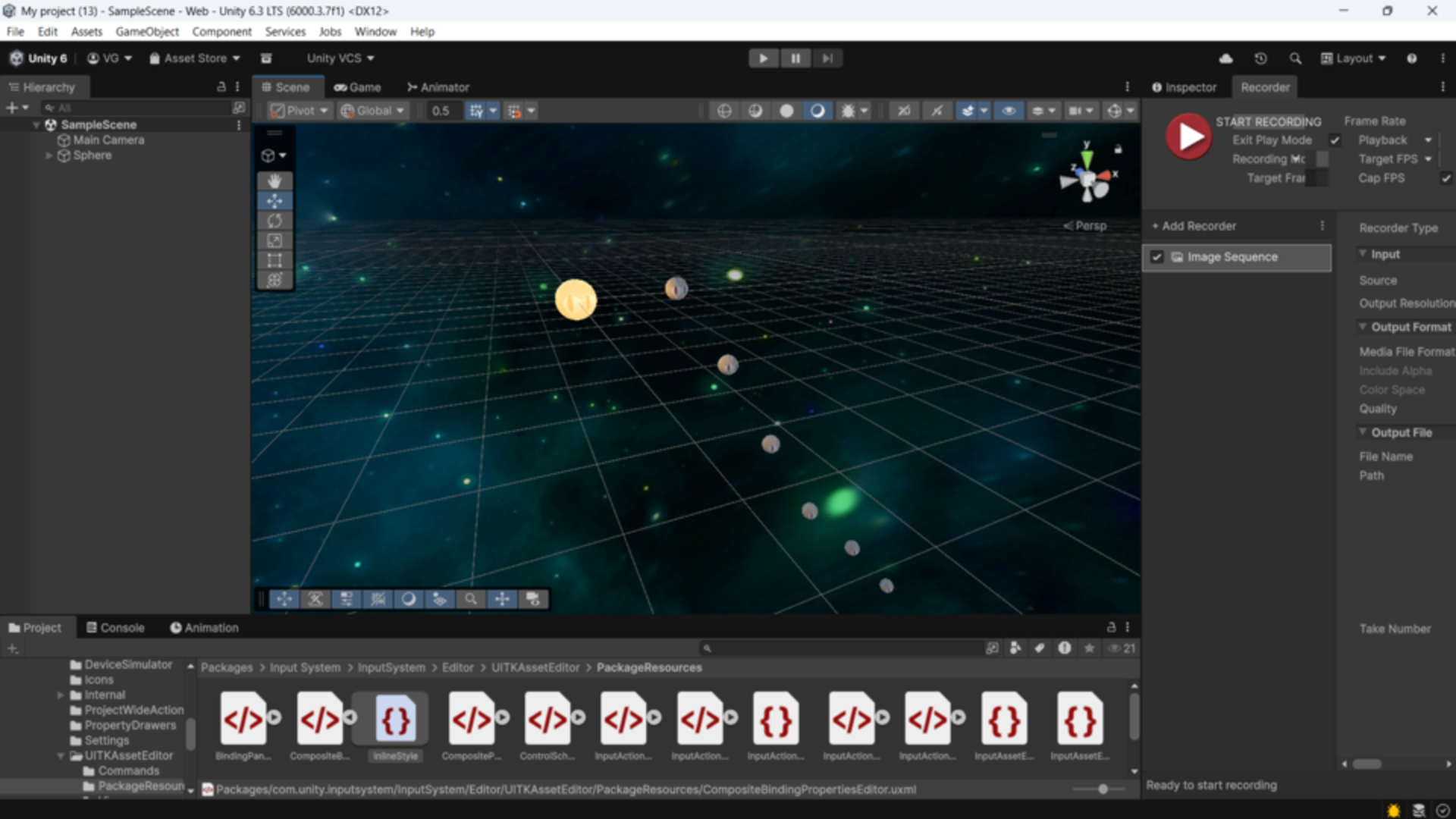Image resolution: width=1456 pixels, height=819 pixels.
Task: Click the search magnifier in top toolbar
Action: pyautogui.click(x=1295, y=58)
